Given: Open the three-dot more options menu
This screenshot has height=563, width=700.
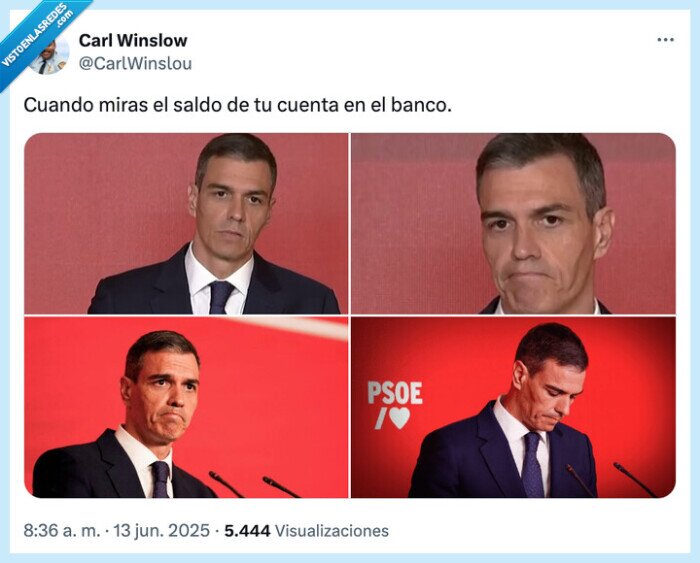Looking at the screenshot, I should pyautogui.click(x=665, y=40).
